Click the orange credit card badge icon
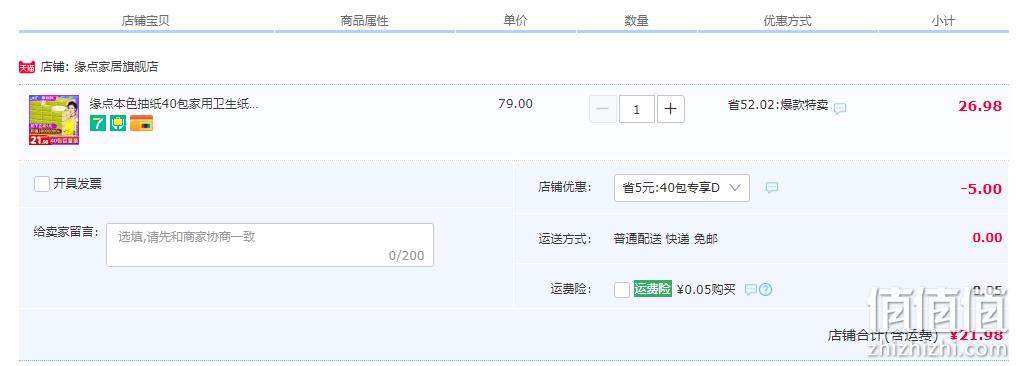The image size is (1017, 366). (x=141, y=123)
